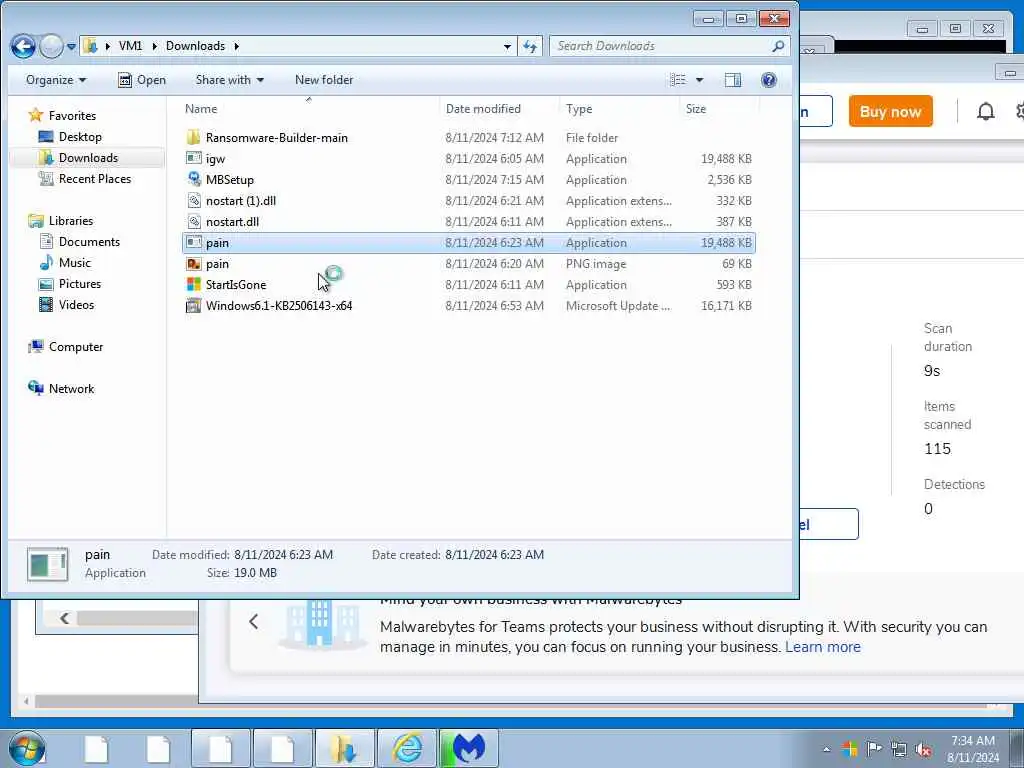Open the Pictures library

[80, 283]
